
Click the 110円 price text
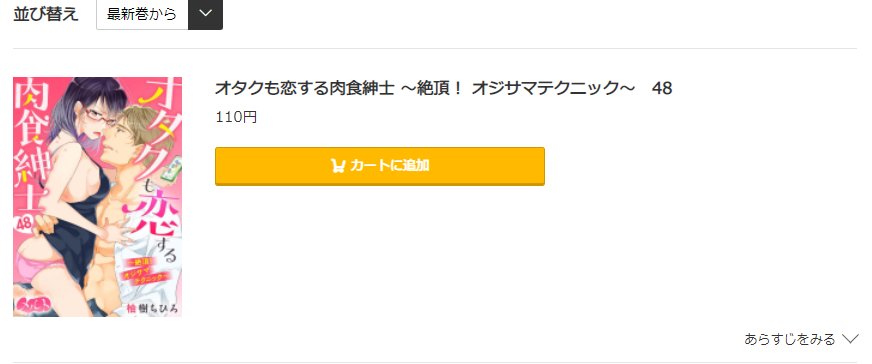click(236, 117)
